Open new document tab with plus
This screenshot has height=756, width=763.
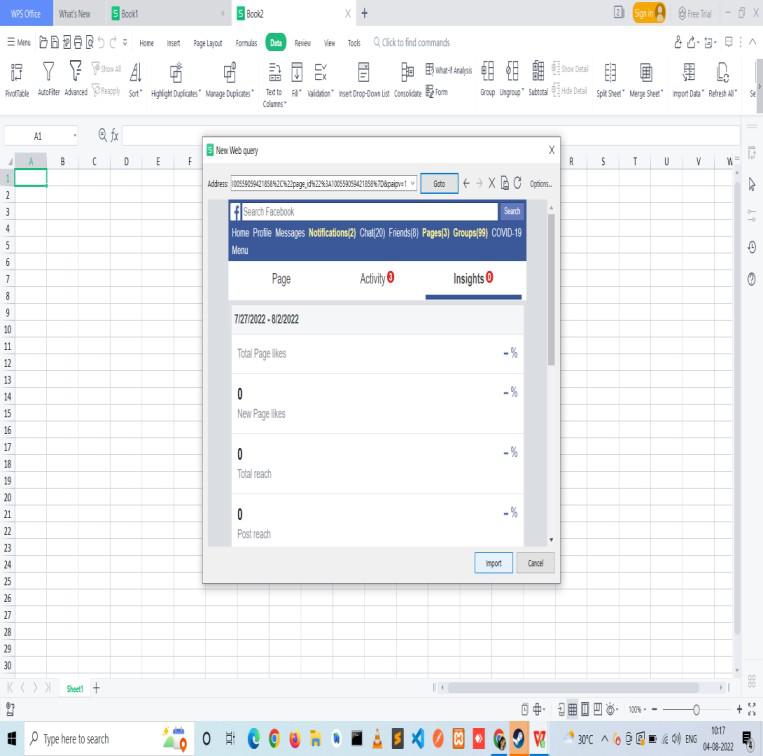pos(364,13)
